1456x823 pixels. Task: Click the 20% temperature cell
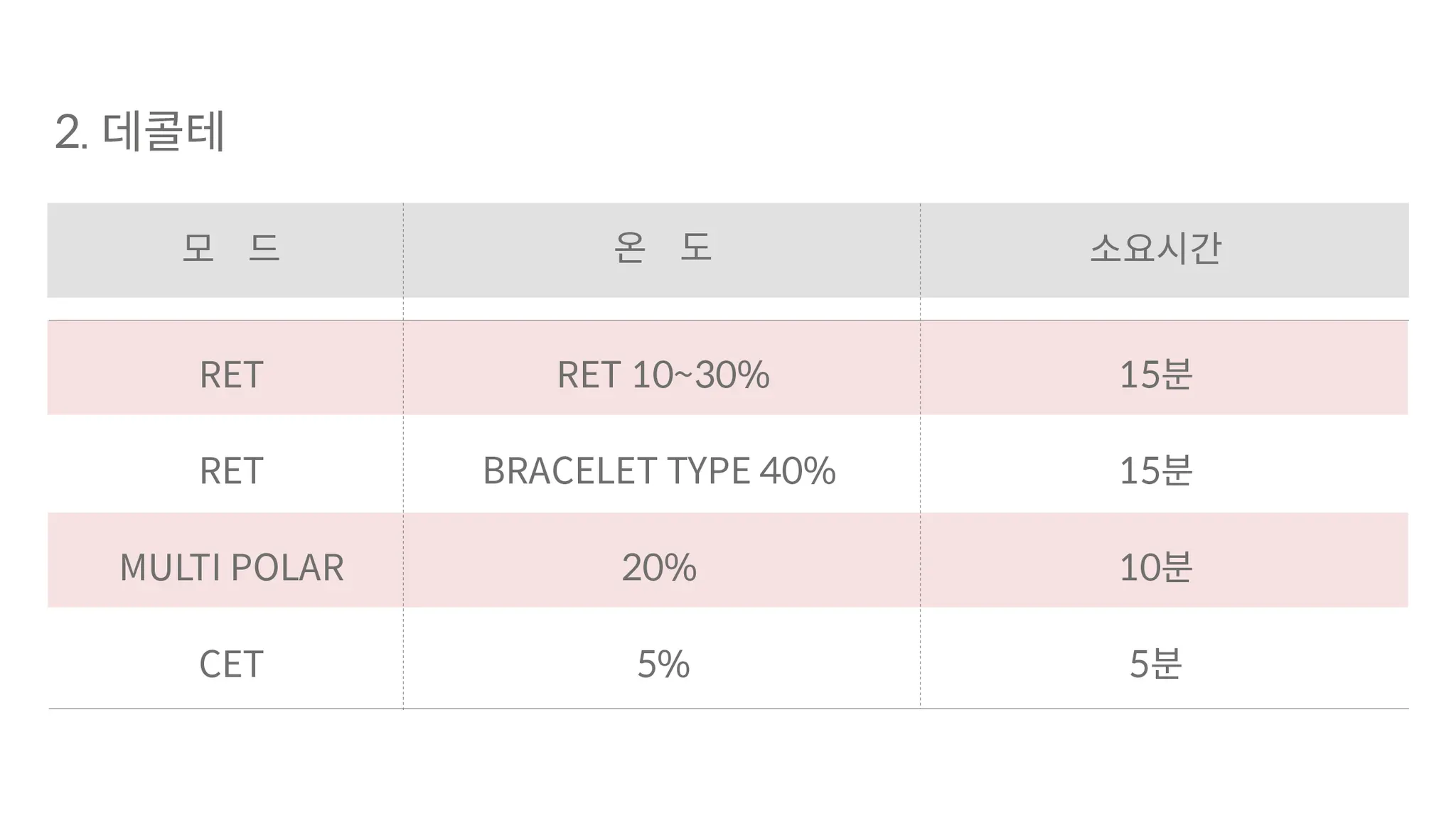point(659,567)
